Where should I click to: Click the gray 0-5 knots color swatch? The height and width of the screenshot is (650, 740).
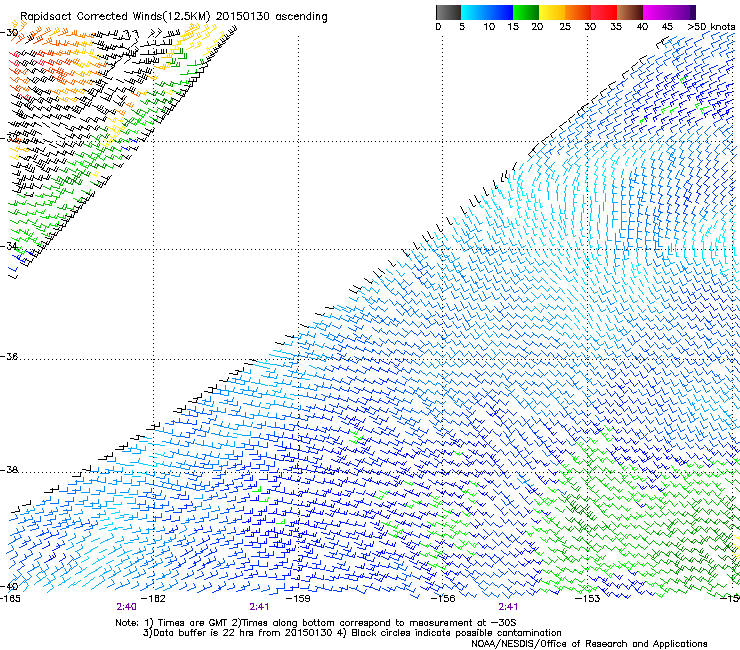448,12
